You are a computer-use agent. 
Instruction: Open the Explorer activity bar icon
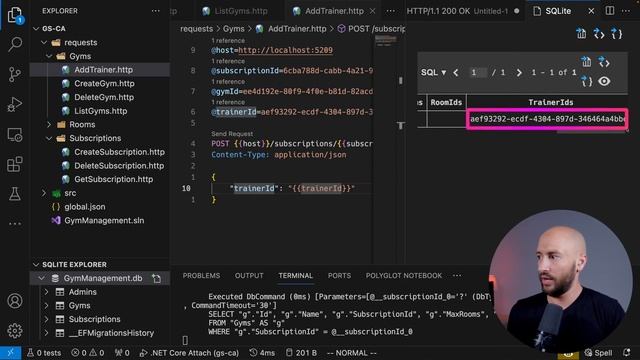[15, 15]
